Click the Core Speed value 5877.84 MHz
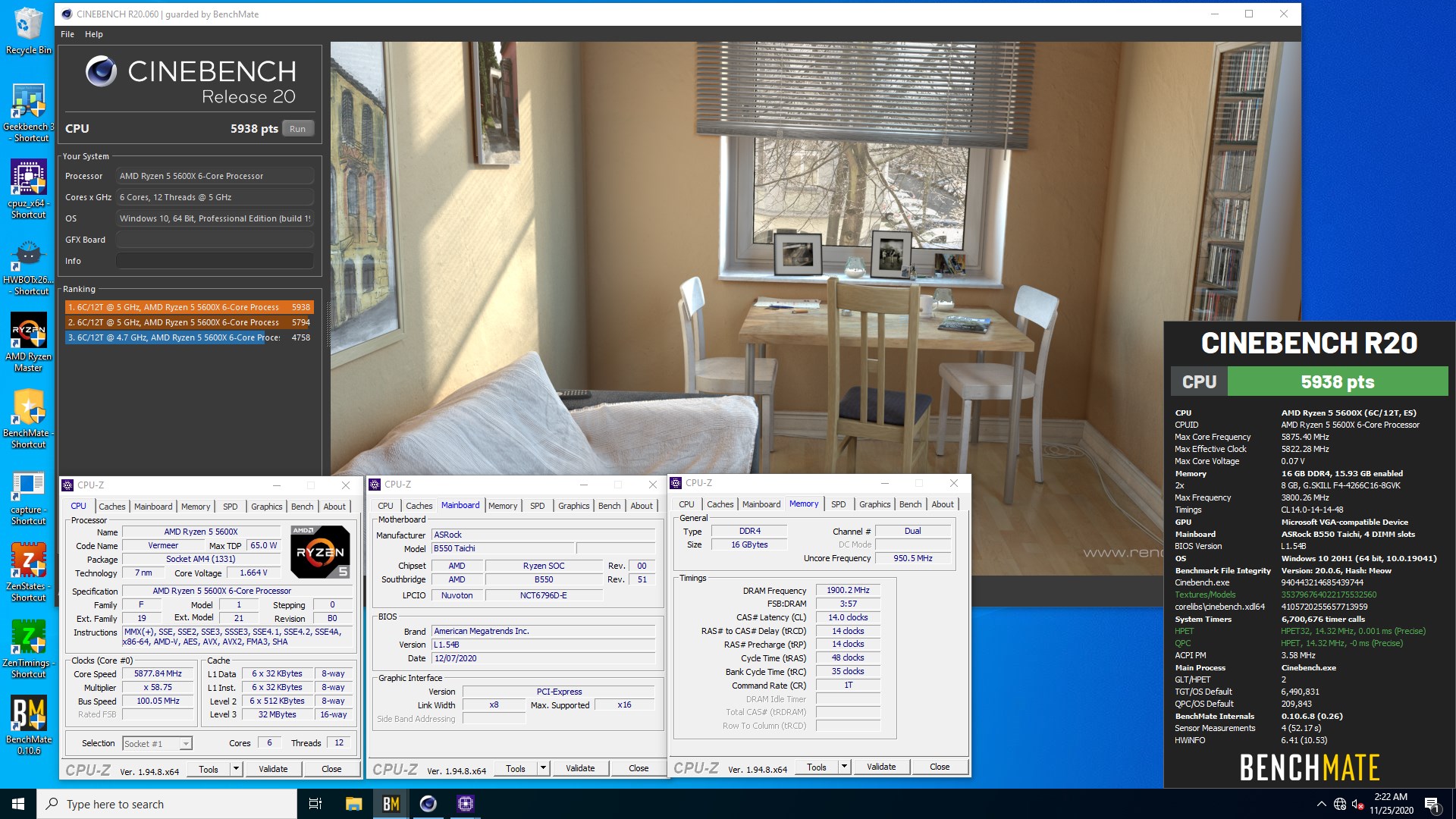The image size is (1456, 819). (158, 673)
